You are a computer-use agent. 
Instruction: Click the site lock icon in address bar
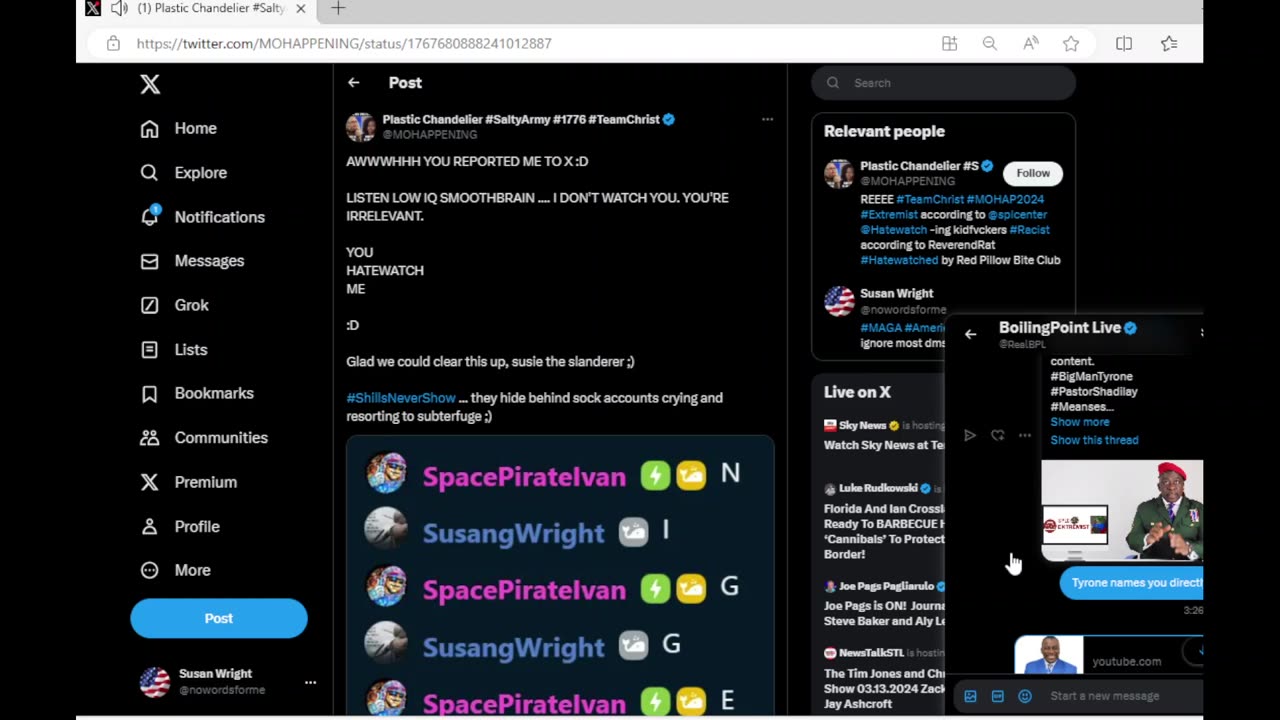coord(113,43)
